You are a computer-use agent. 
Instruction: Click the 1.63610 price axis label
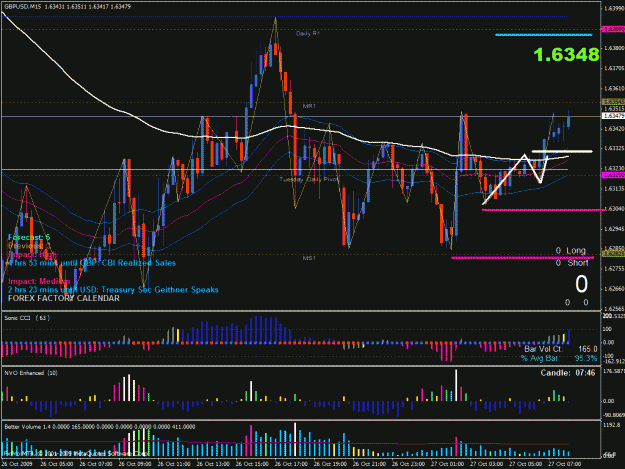[614, 88]
